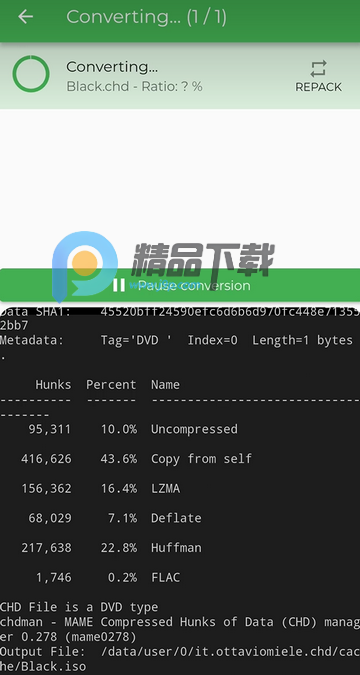The width and height of the screenshot is (360, 675).
Task: Select the Converting... (1 / 1) title
Action: (x=146, y=17)
